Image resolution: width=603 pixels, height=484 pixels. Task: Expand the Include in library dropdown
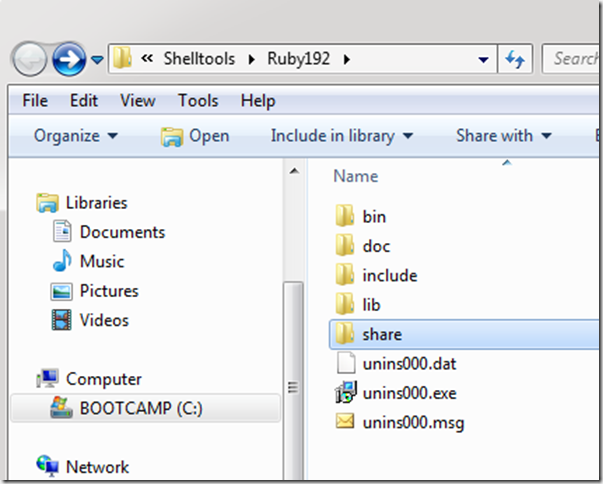click(x=342, y=136)
